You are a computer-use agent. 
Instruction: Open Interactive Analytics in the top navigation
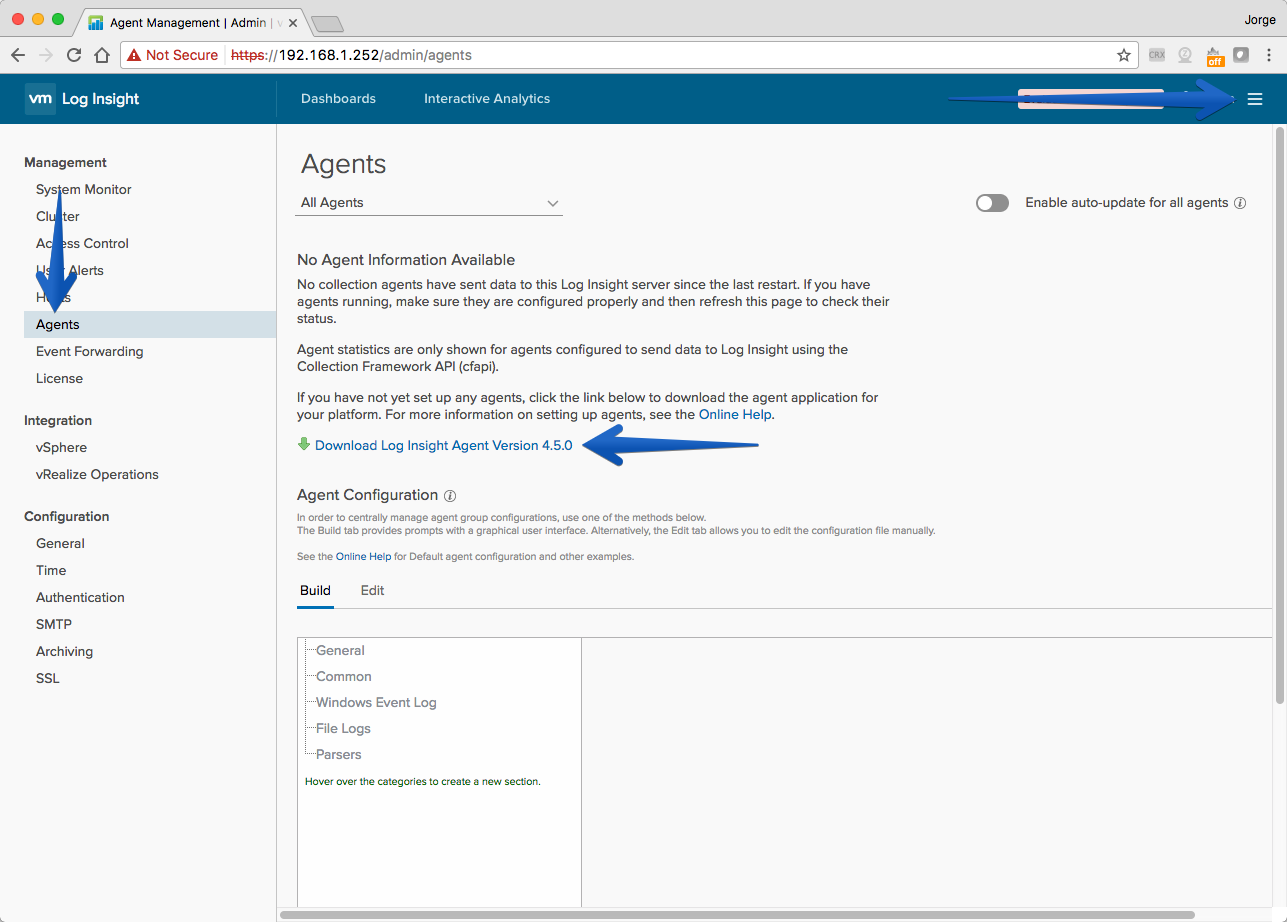coord(487,99)
